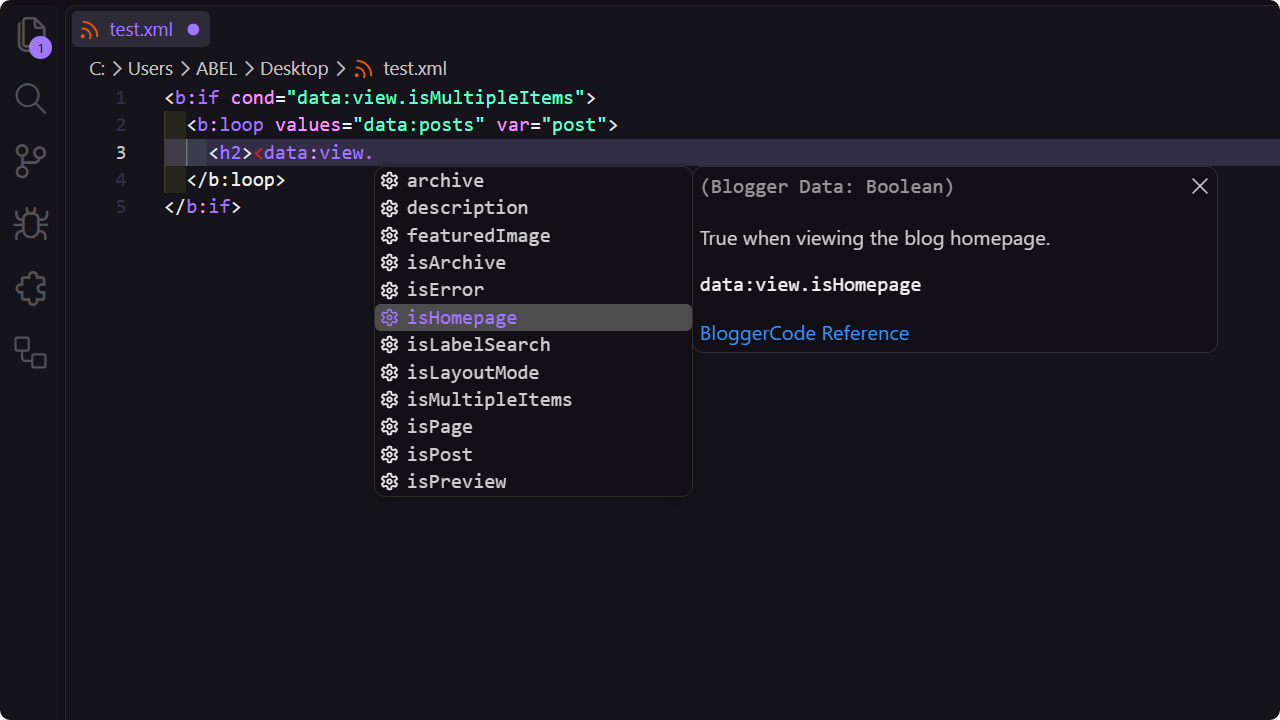
Task: Click the chevron between C: and Users
Action: (117, 69)
